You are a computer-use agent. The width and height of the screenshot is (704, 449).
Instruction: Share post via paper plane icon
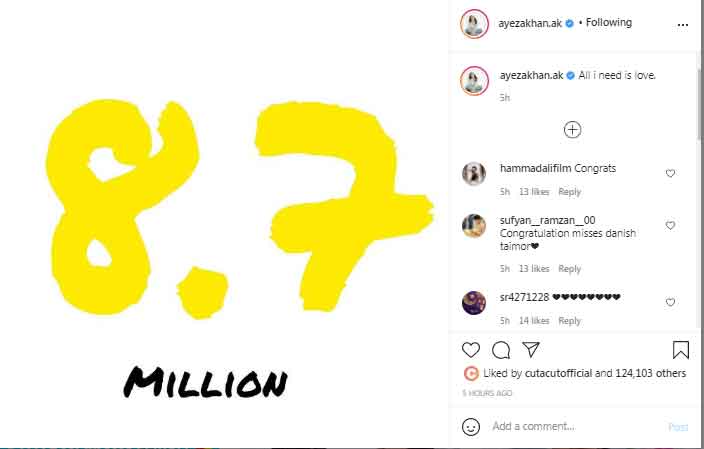(531, 350)
